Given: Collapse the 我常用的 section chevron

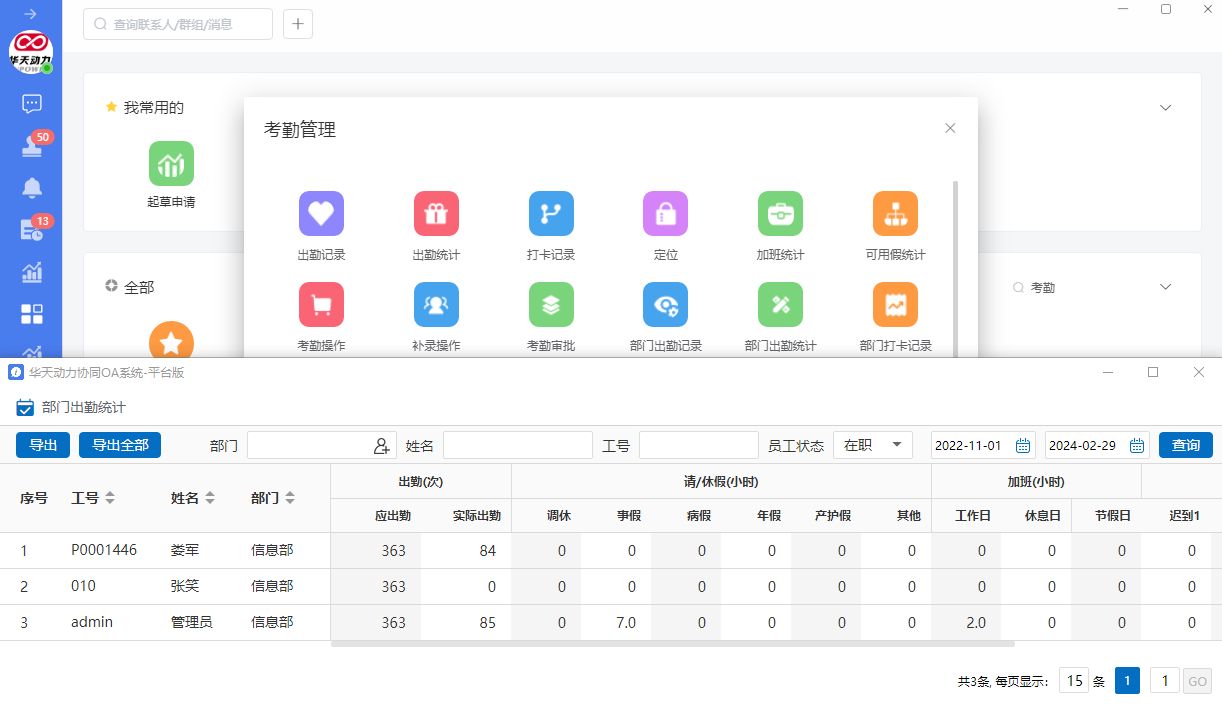Looking at the screenshot, I should [1164, 108].
